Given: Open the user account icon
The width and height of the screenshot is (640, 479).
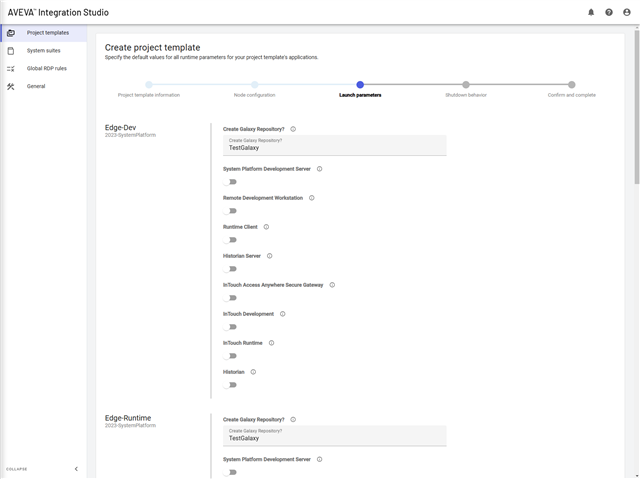Looking at the screenshot, I should point(627,12).
